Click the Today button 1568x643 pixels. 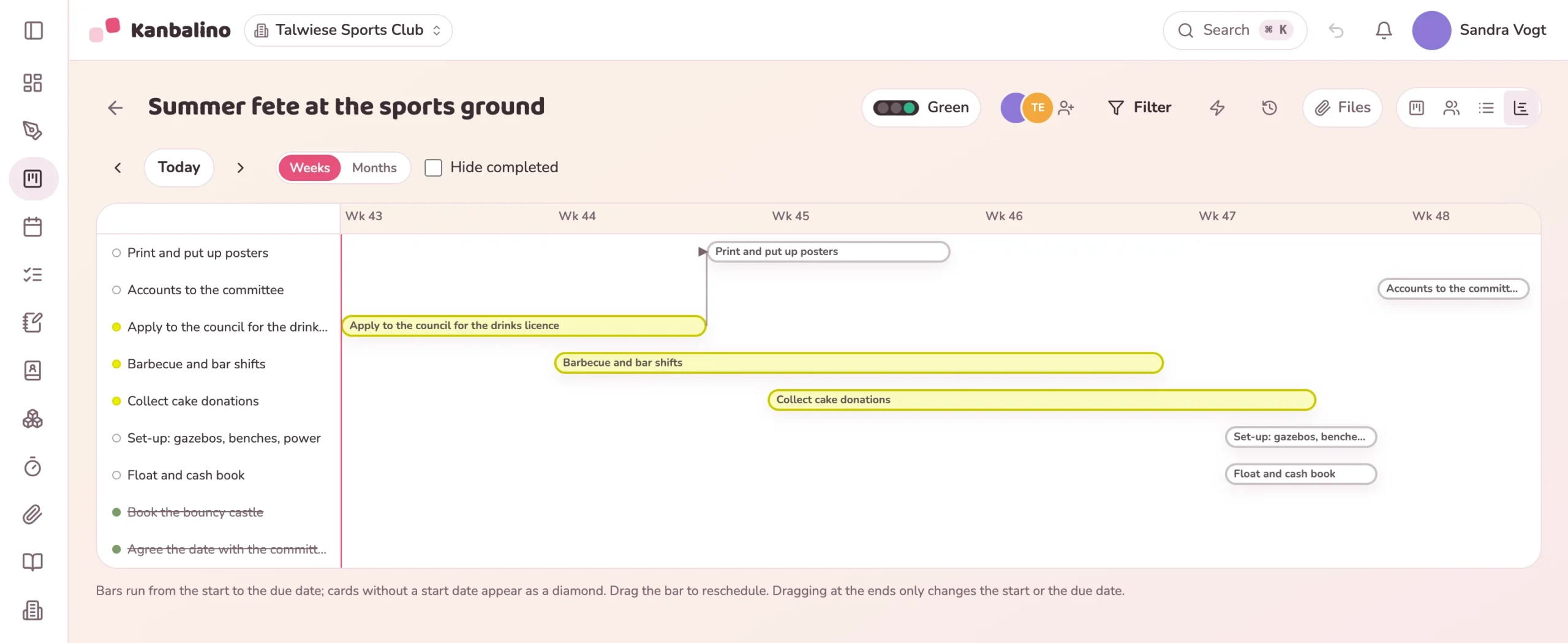point(179,167)
